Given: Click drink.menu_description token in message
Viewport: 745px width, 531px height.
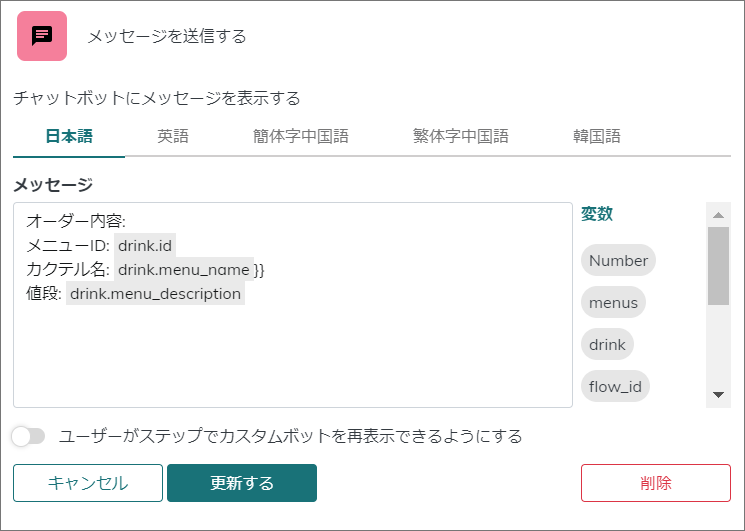Looking at the screenshot, I should (x=155, y=294).
